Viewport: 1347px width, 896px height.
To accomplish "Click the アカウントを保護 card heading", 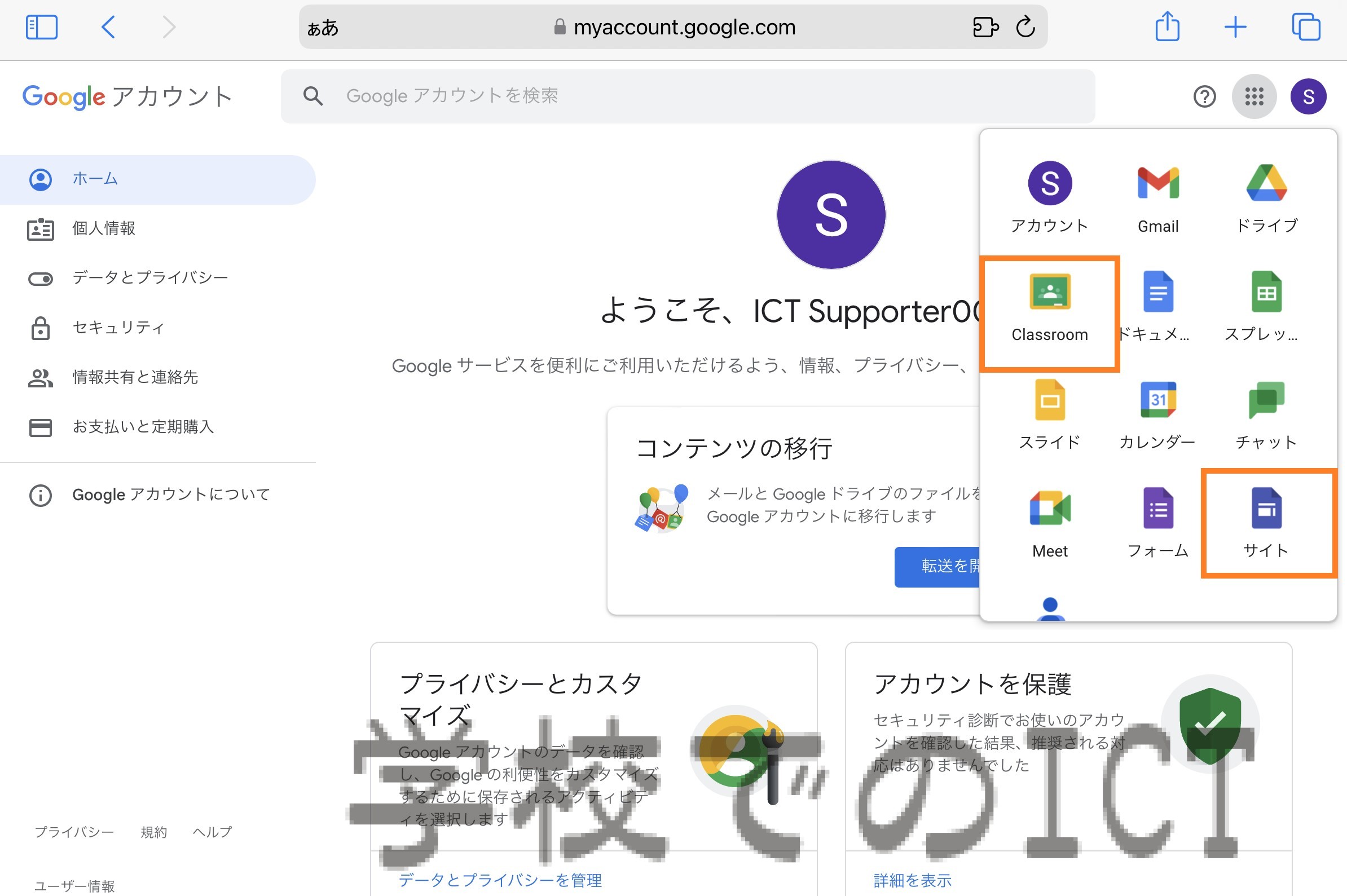I will [x=972, y=684].
